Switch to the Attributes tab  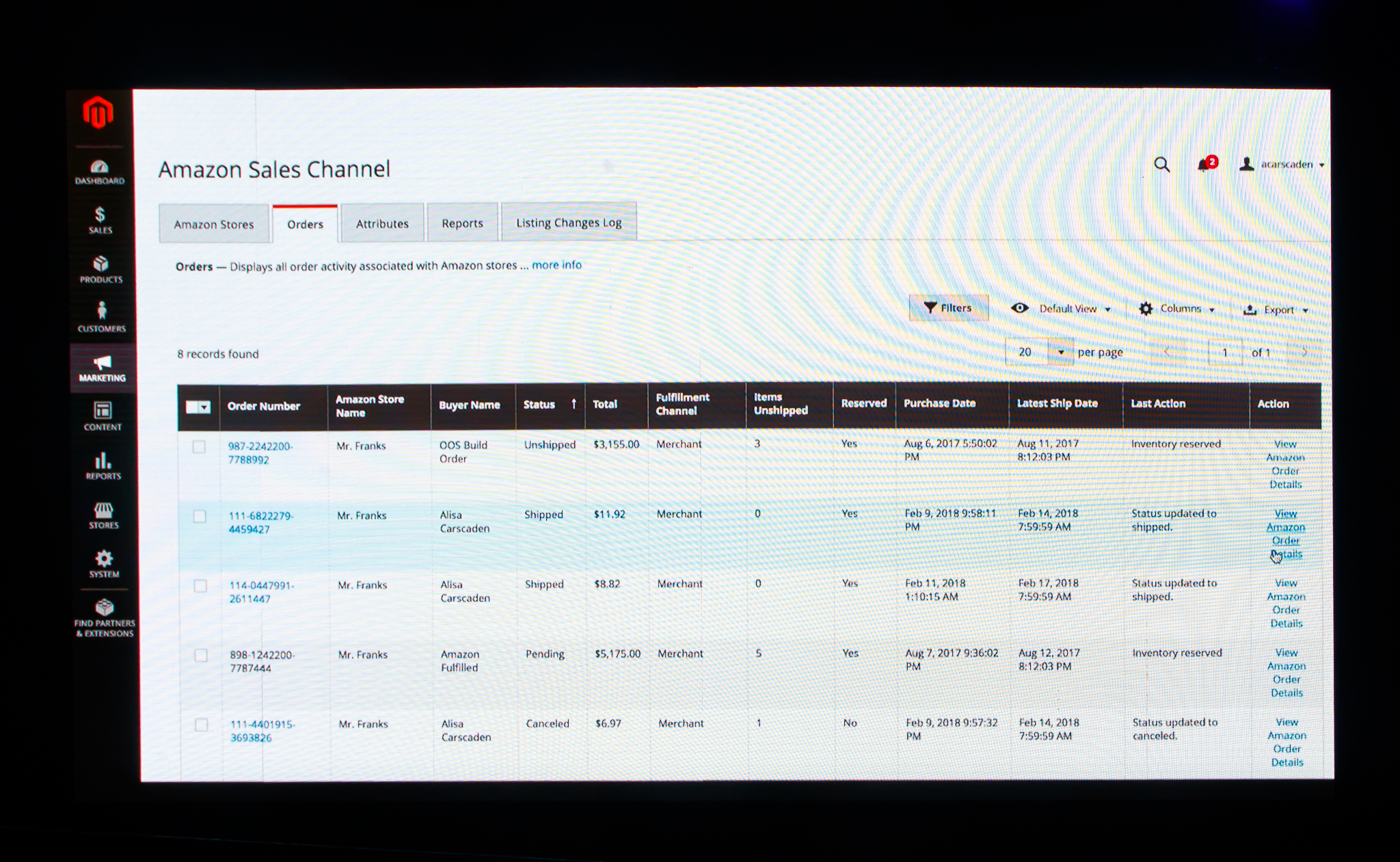(x=382, y=224)
